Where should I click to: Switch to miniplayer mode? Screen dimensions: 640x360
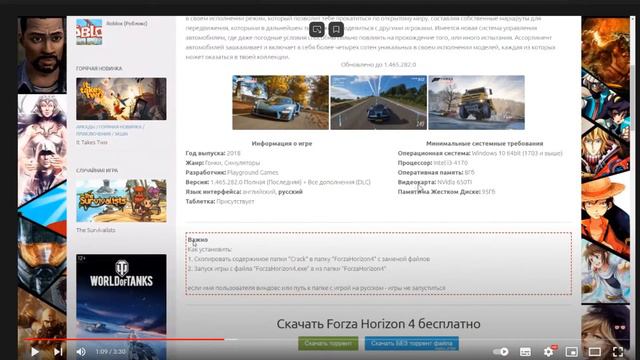coord(572,351)
